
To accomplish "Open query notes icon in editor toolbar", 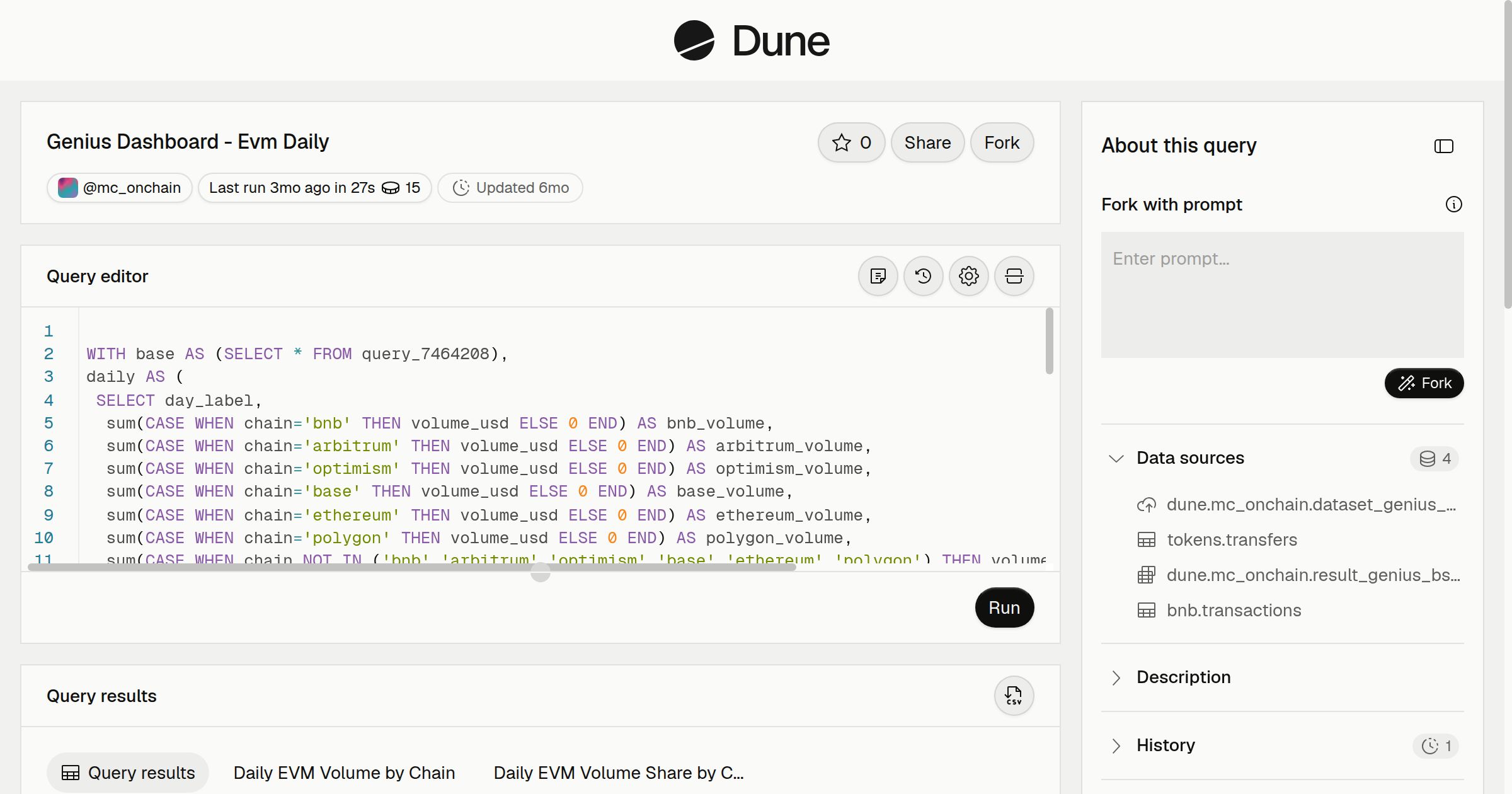I will (x=878, y=276).
